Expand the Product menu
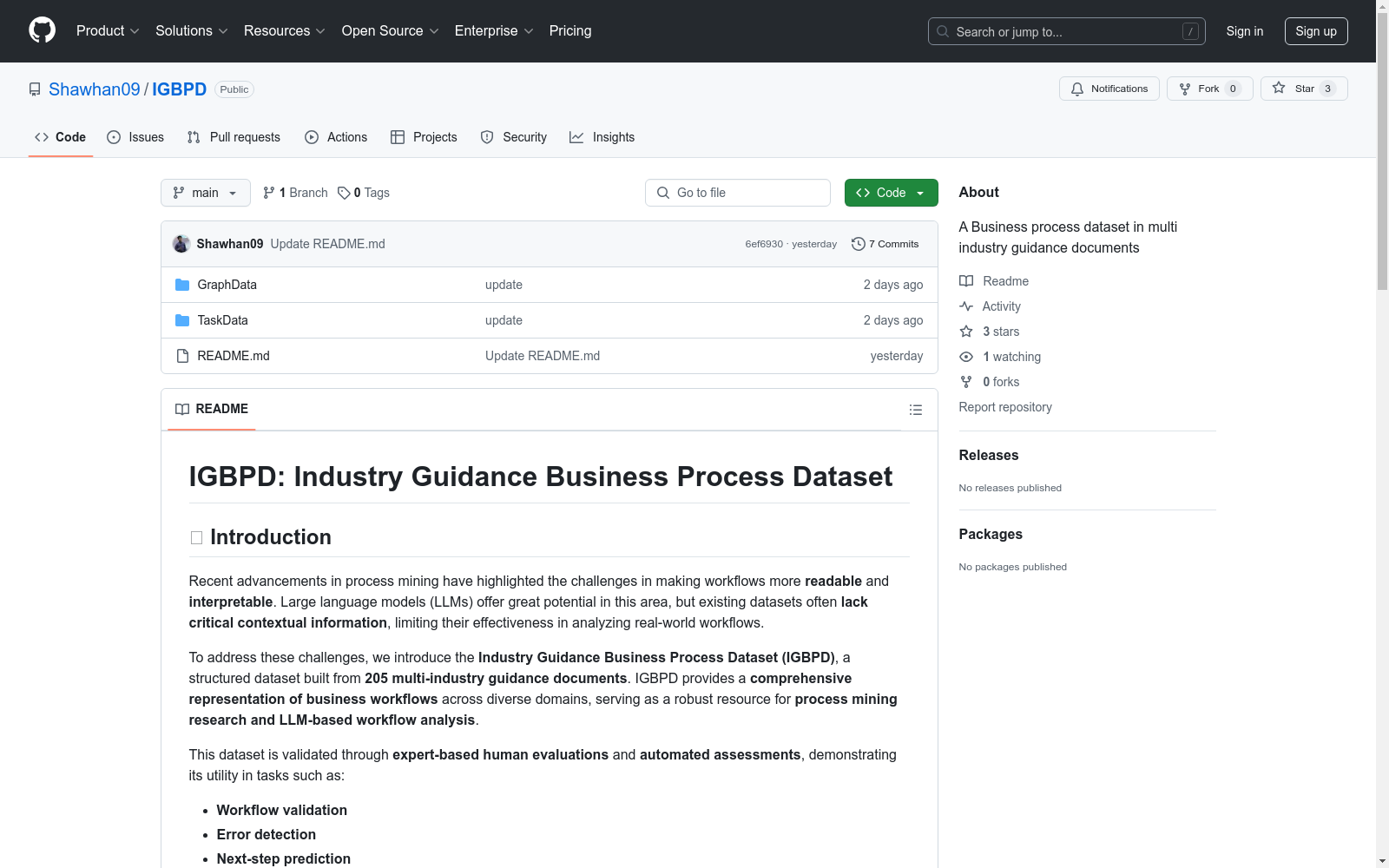 point(108,30)
